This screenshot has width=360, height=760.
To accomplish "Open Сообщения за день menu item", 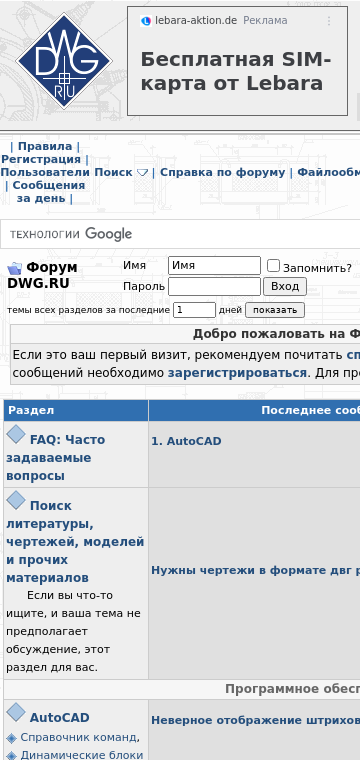I will point(48,191).
